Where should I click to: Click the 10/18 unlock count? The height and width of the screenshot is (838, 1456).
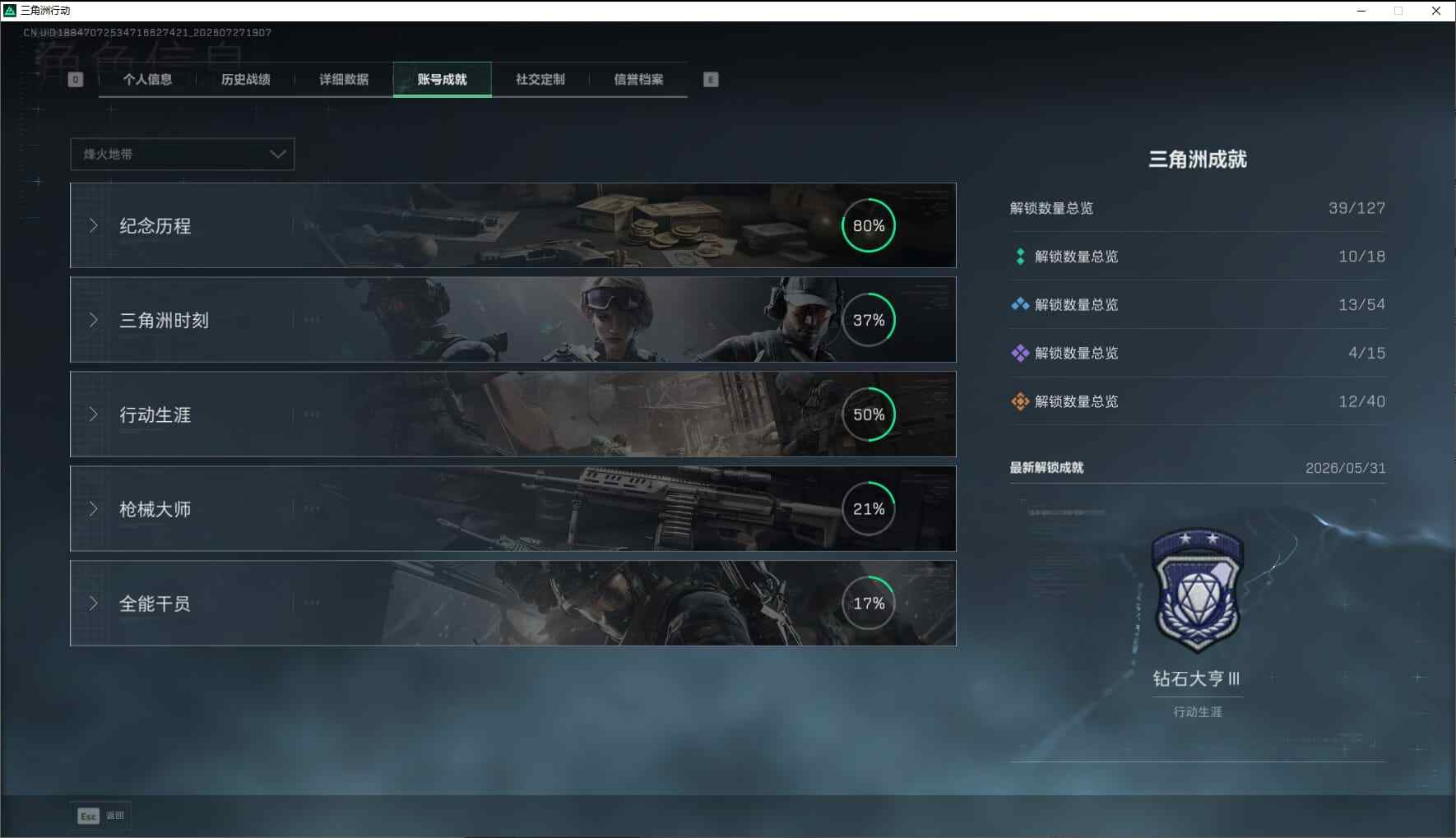1361,257
